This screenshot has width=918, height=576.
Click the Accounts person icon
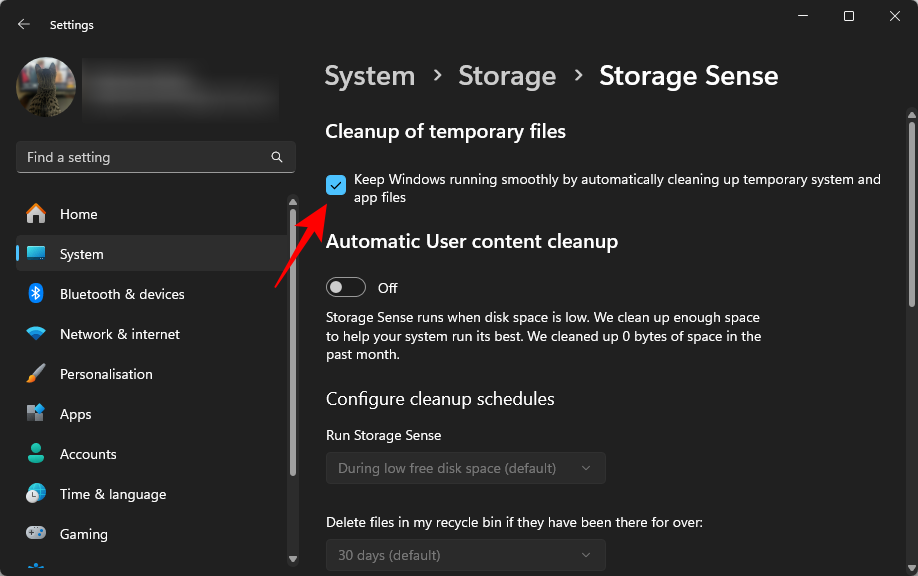pos(36,454)
